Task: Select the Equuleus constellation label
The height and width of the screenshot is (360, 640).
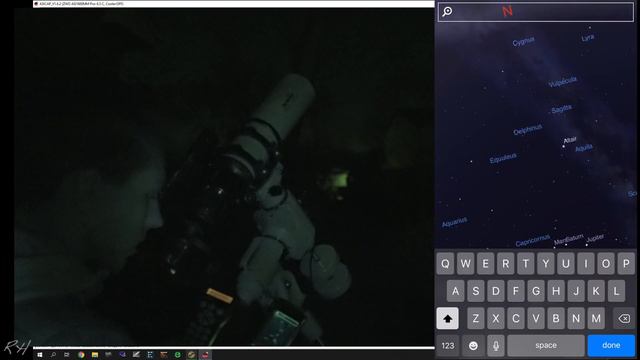Action: click(503, 158)
